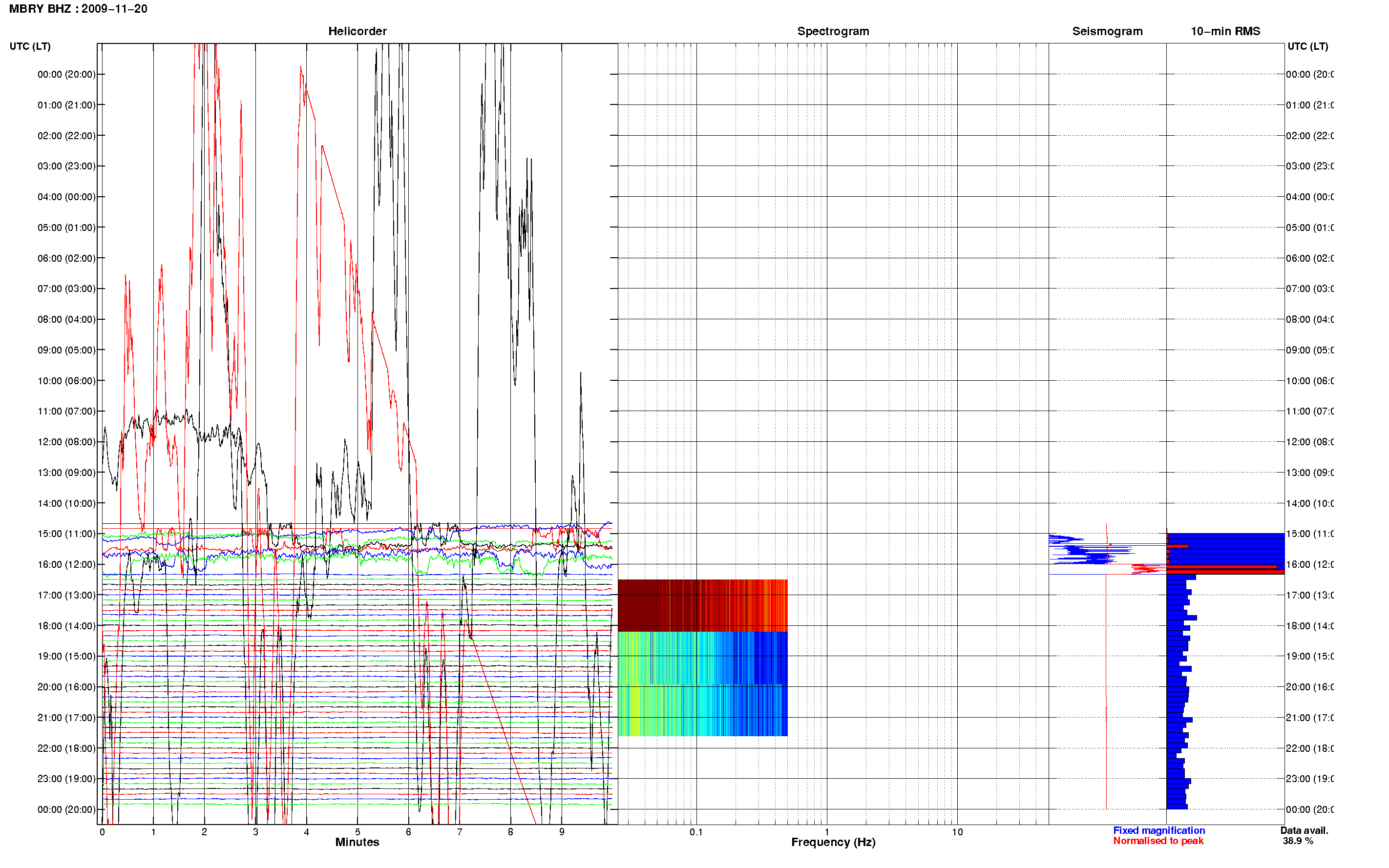Click the '03:00 (23:00)' left time label
This screenshot has width=1389, height=868.
tap(66, 166)
